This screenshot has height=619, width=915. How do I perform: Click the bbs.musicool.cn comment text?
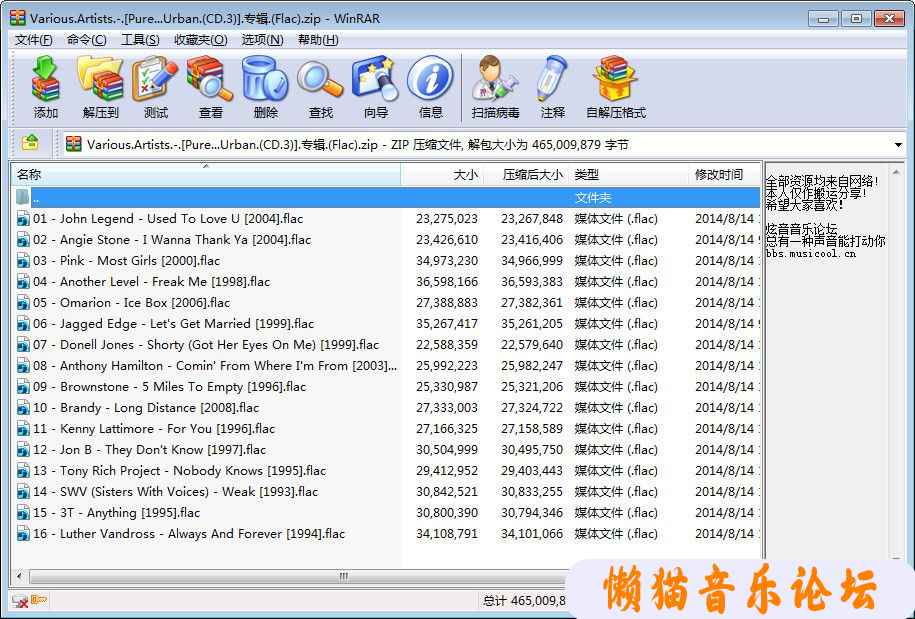coord(811,254)
